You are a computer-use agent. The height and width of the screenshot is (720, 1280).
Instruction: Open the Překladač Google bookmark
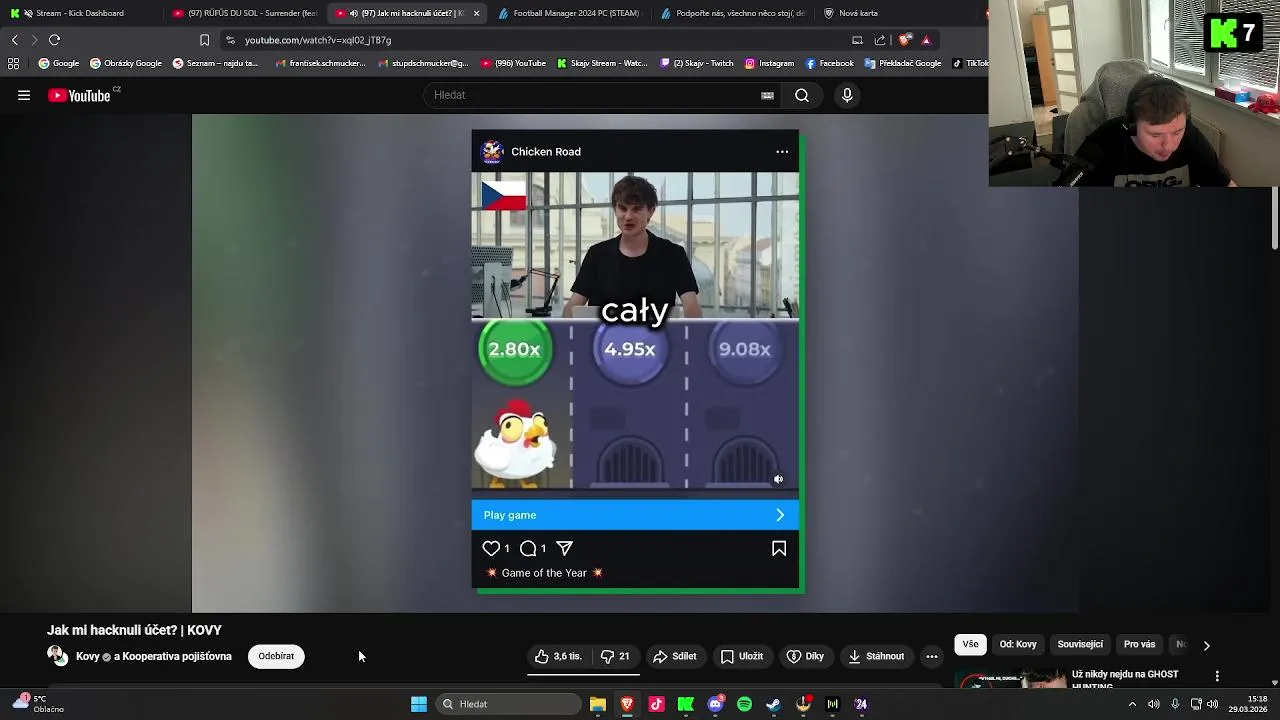[903, 63]
